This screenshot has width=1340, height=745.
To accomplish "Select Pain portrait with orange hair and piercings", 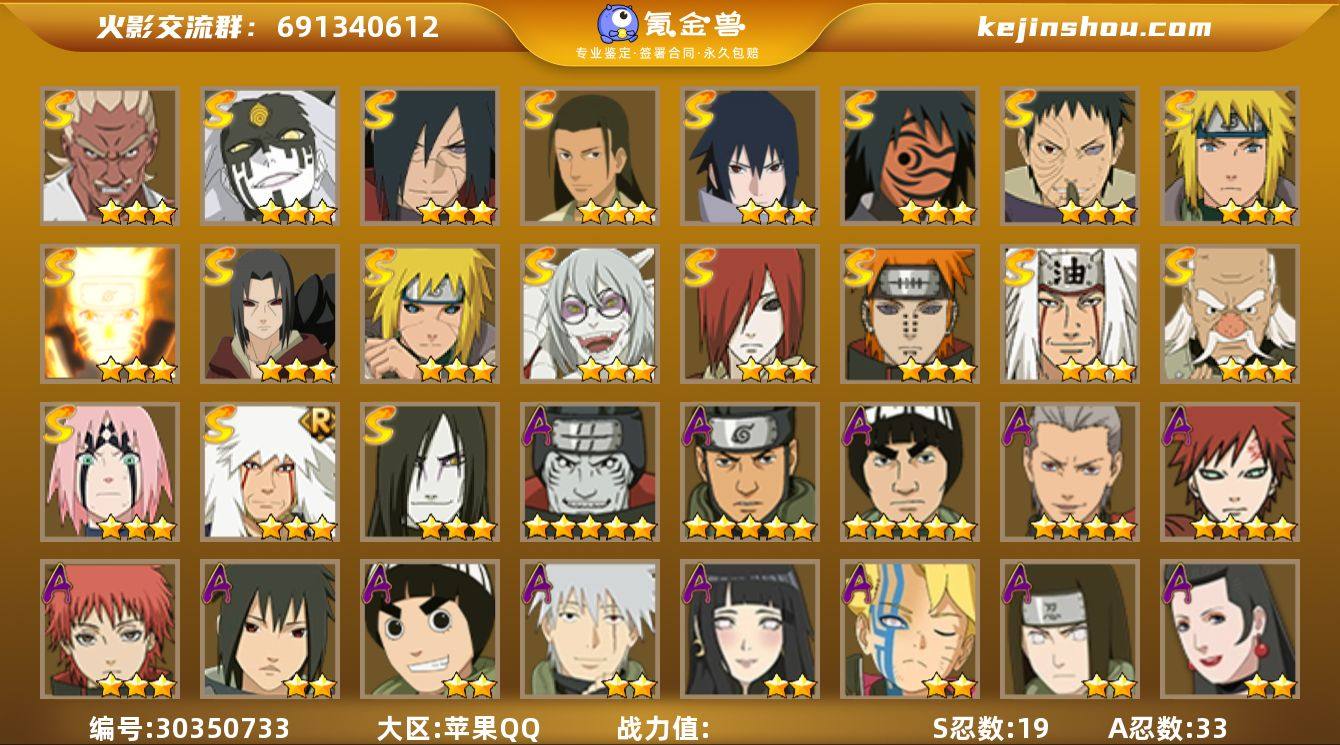I will [909, 314].
